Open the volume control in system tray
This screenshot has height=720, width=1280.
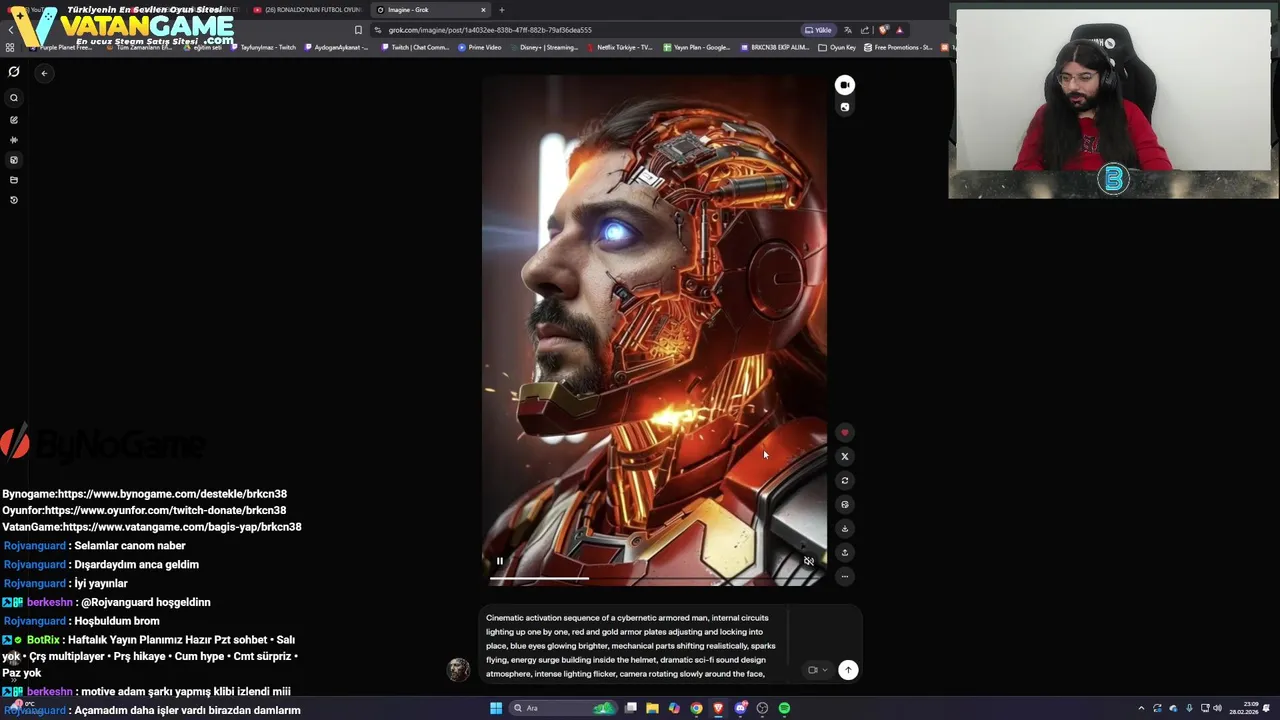[1217, 708]
